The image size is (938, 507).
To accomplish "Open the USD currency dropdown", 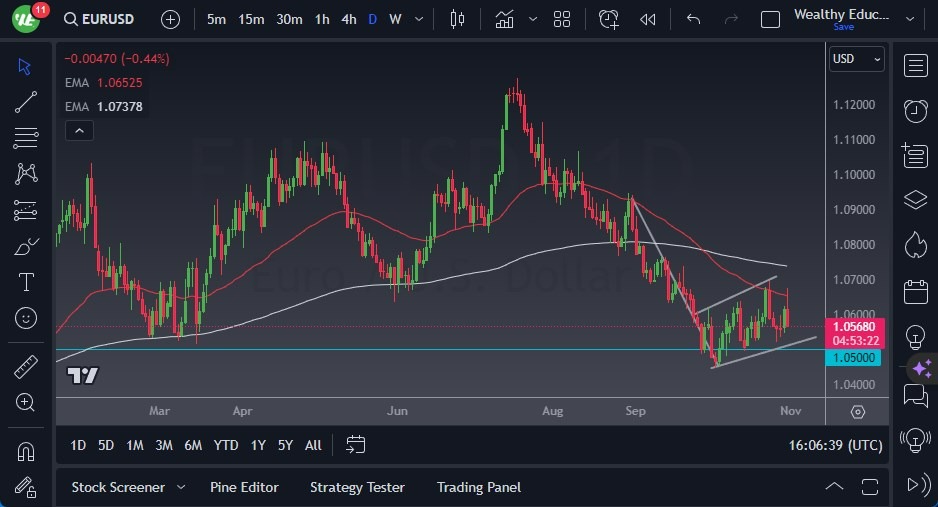I will click(x=857, y=59).
